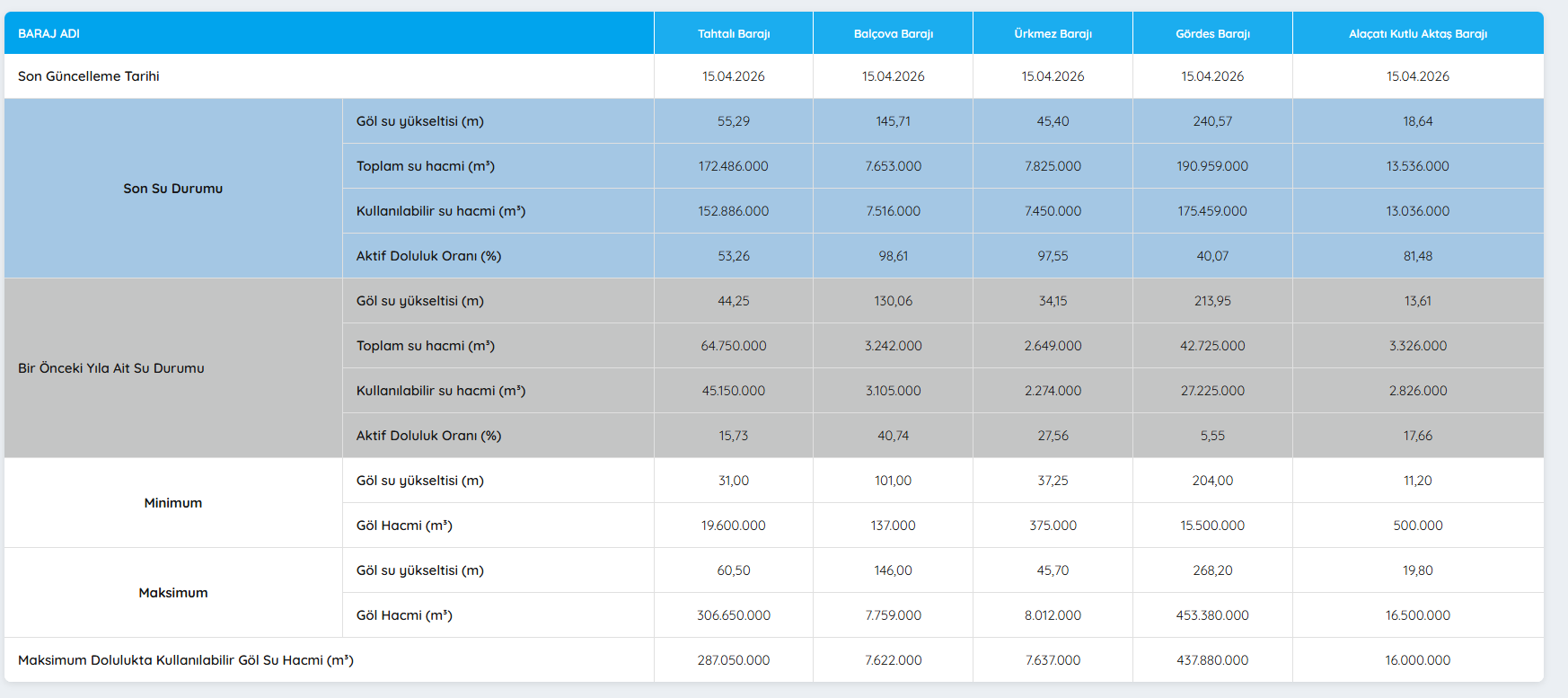The image size is (1568, 698).
Task: Click the Son Su Durumu section cell
Action: tap(173, 189)
